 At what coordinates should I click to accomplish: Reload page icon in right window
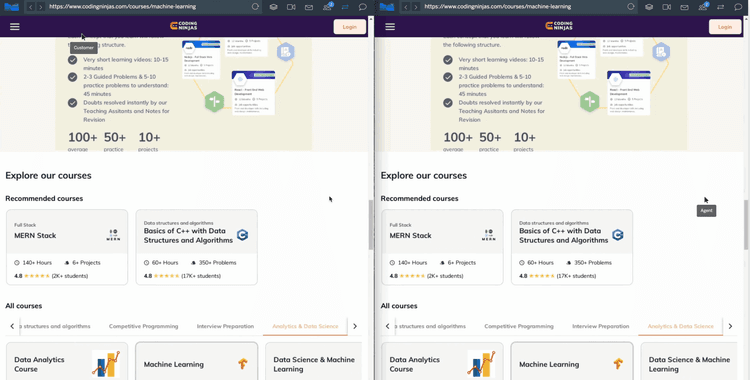(631, 7)
